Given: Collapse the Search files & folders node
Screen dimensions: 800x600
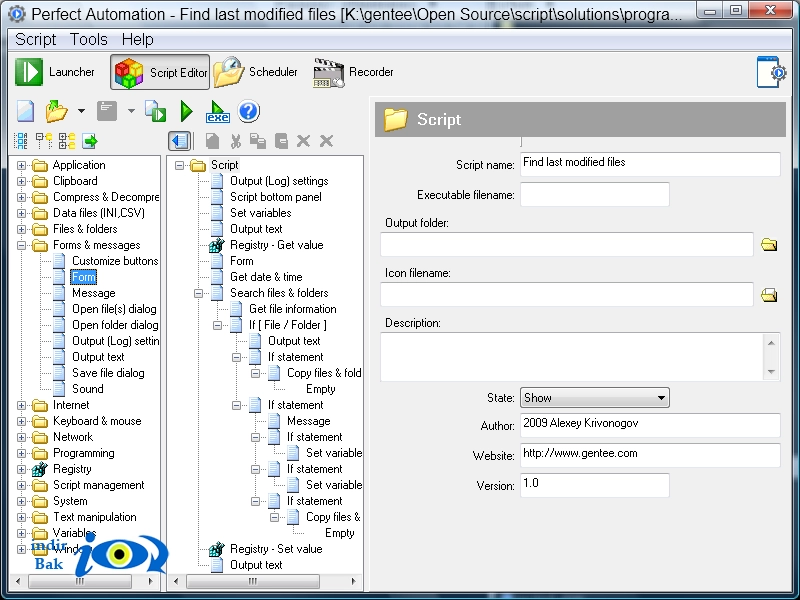Looking at the screenshot, I should 198,293.
